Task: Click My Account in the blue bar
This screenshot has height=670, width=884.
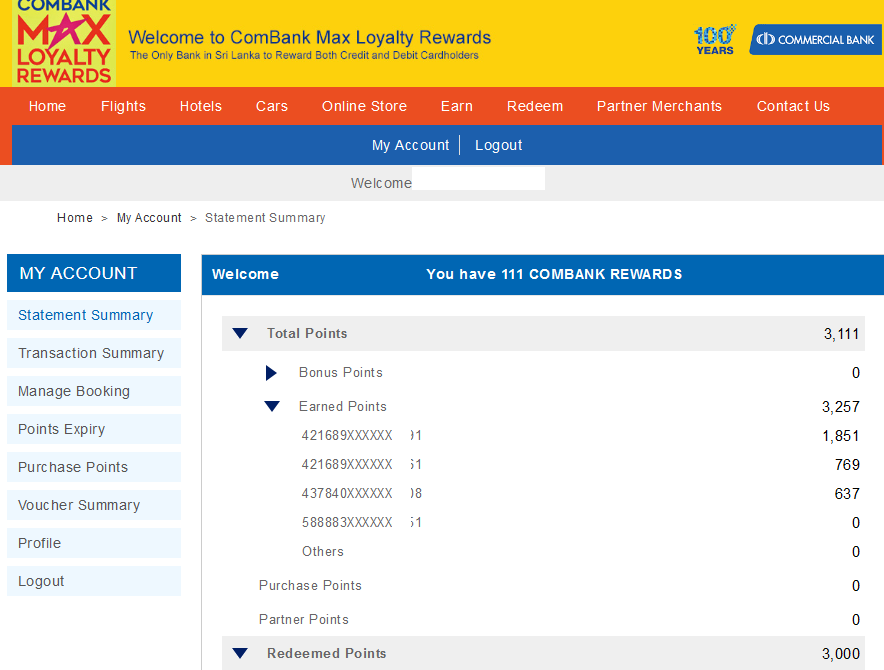Action: (x=410, y=145)
